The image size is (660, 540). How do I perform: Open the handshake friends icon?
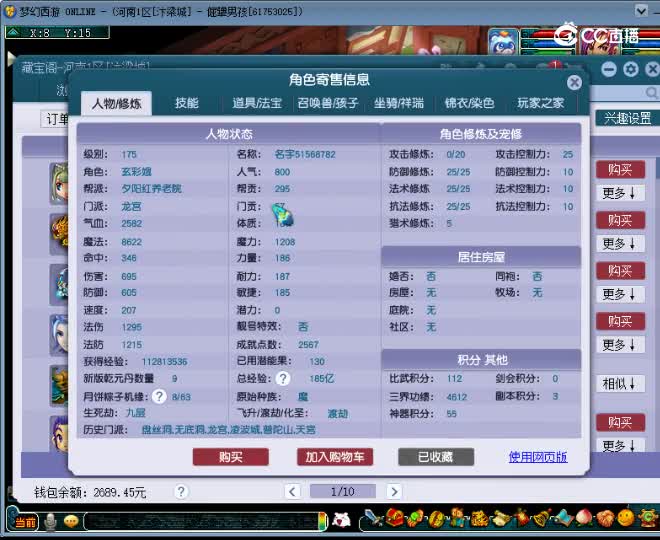click(x=605, y=518)
